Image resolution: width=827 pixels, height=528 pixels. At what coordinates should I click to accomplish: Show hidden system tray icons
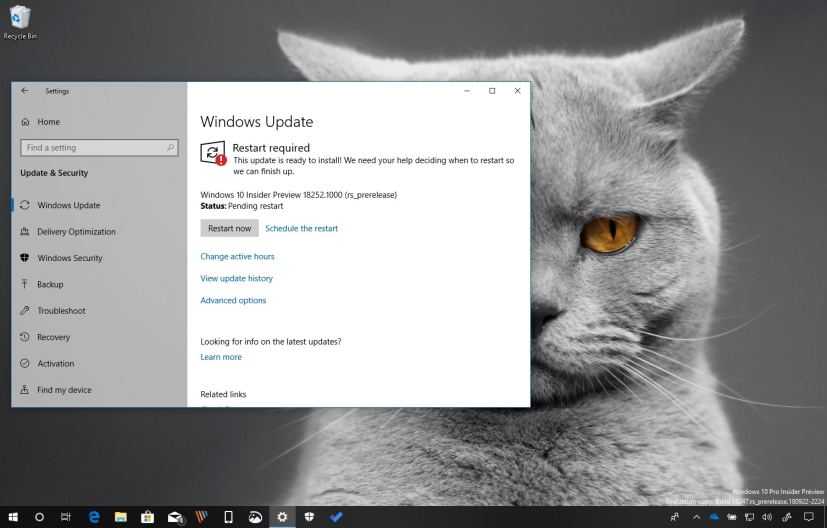tap(696, 517)
